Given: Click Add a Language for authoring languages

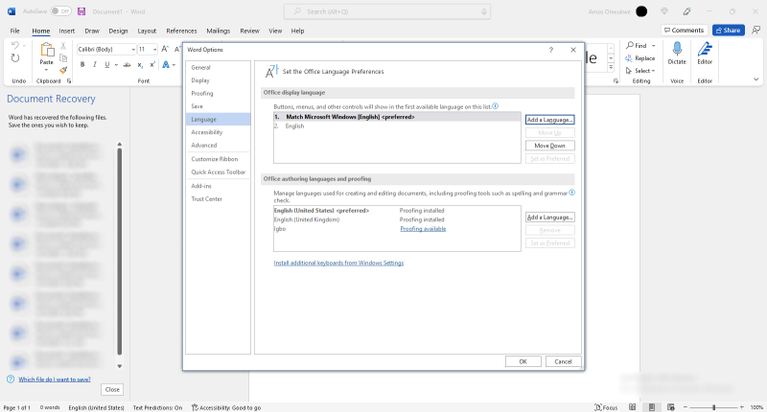Looking at the screenshot, I should 550,217.
